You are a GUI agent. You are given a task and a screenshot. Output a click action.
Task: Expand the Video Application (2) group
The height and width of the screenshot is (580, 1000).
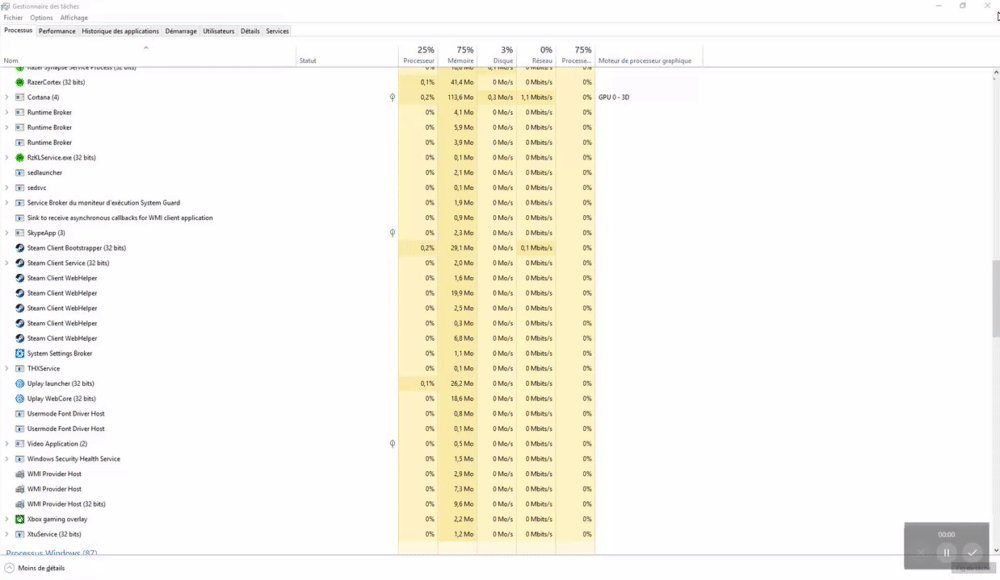coord(7,444)
